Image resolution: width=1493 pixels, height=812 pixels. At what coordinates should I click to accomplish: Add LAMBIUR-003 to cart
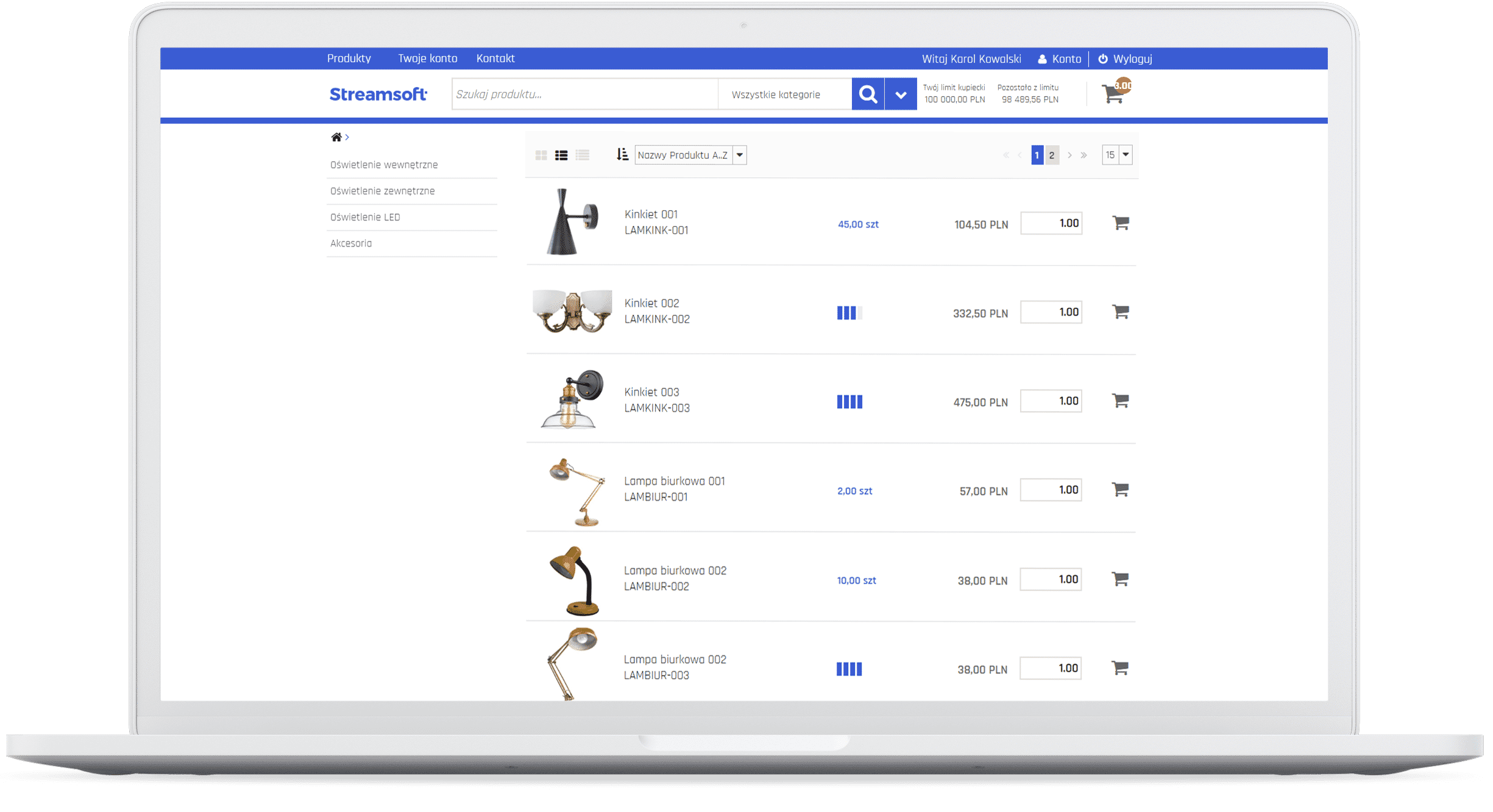coord(1120,668)
